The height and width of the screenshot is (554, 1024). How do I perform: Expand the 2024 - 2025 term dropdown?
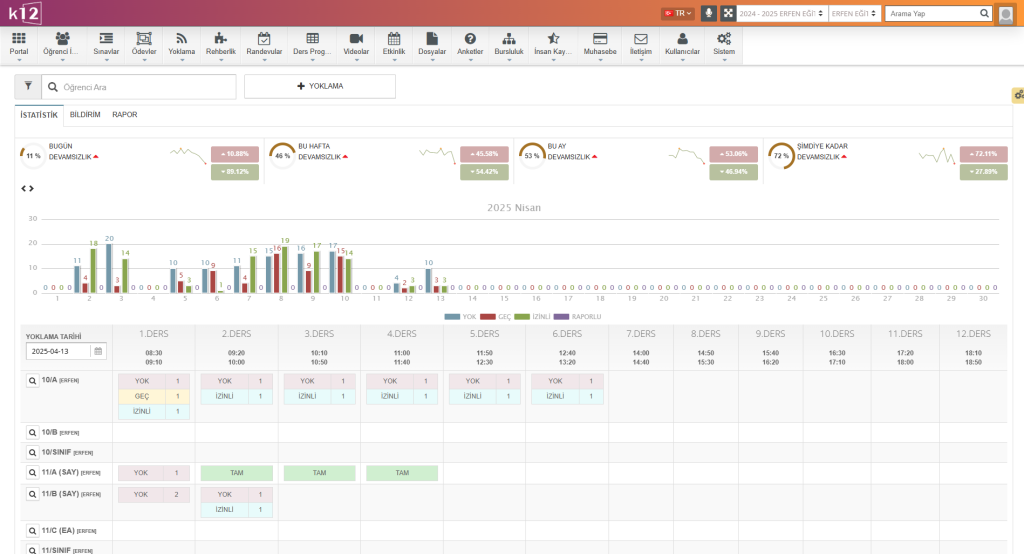[x=781, y=13]
